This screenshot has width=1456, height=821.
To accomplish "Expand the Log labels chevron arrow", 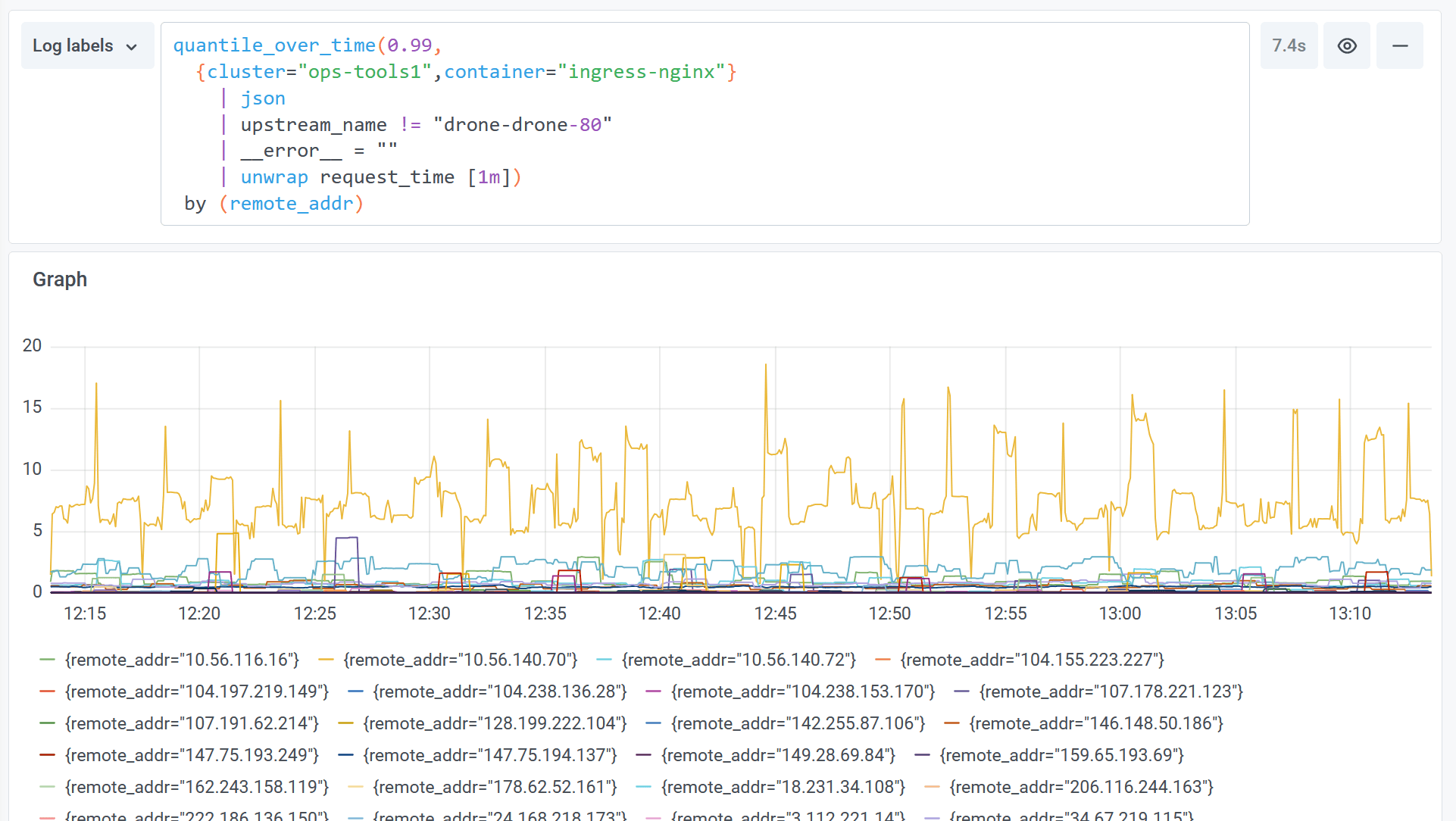I will [132, 47].
